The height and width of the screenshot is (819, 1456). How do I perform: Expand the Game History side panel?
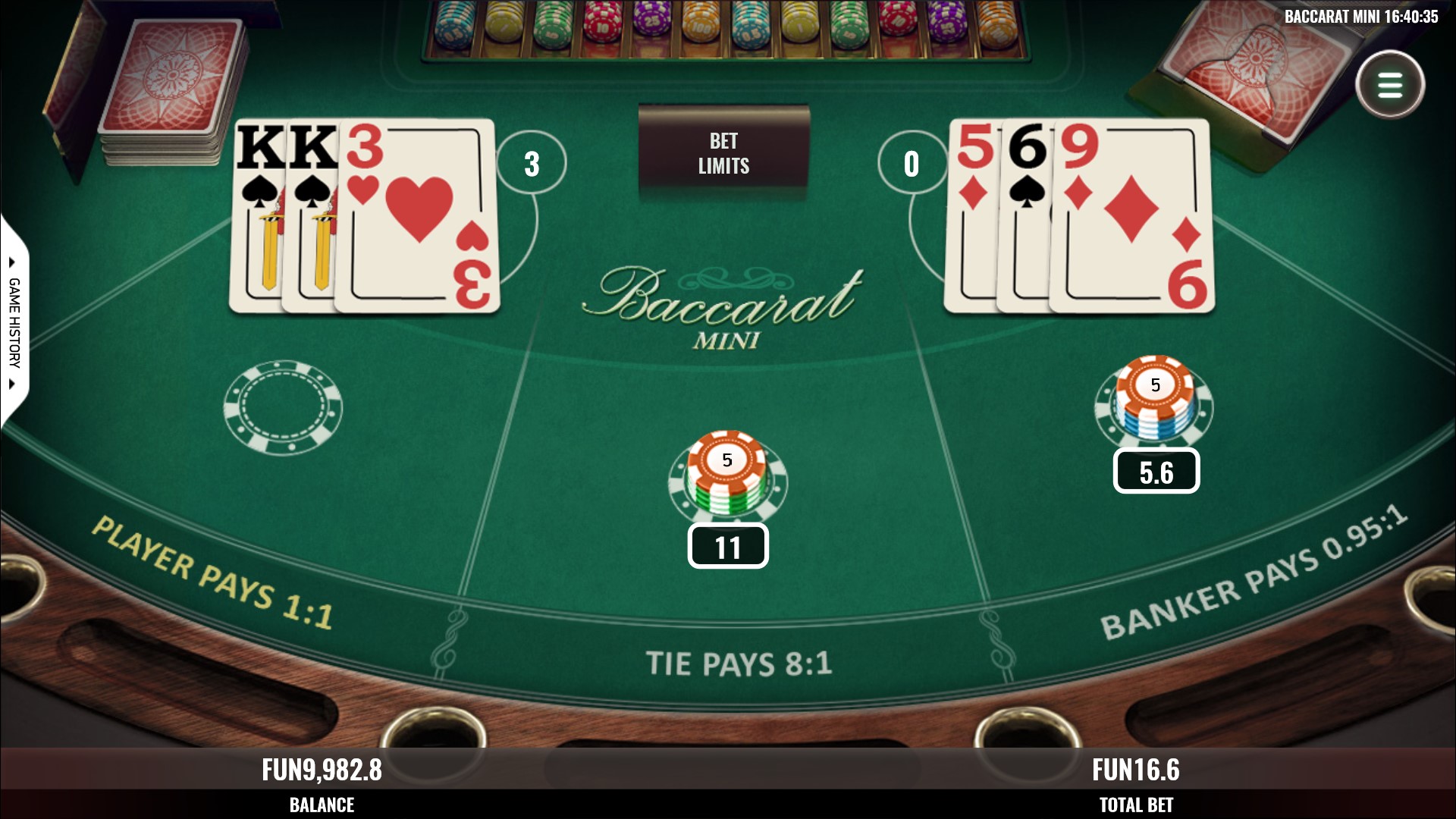pyautogui.click(x=14, y=322)
